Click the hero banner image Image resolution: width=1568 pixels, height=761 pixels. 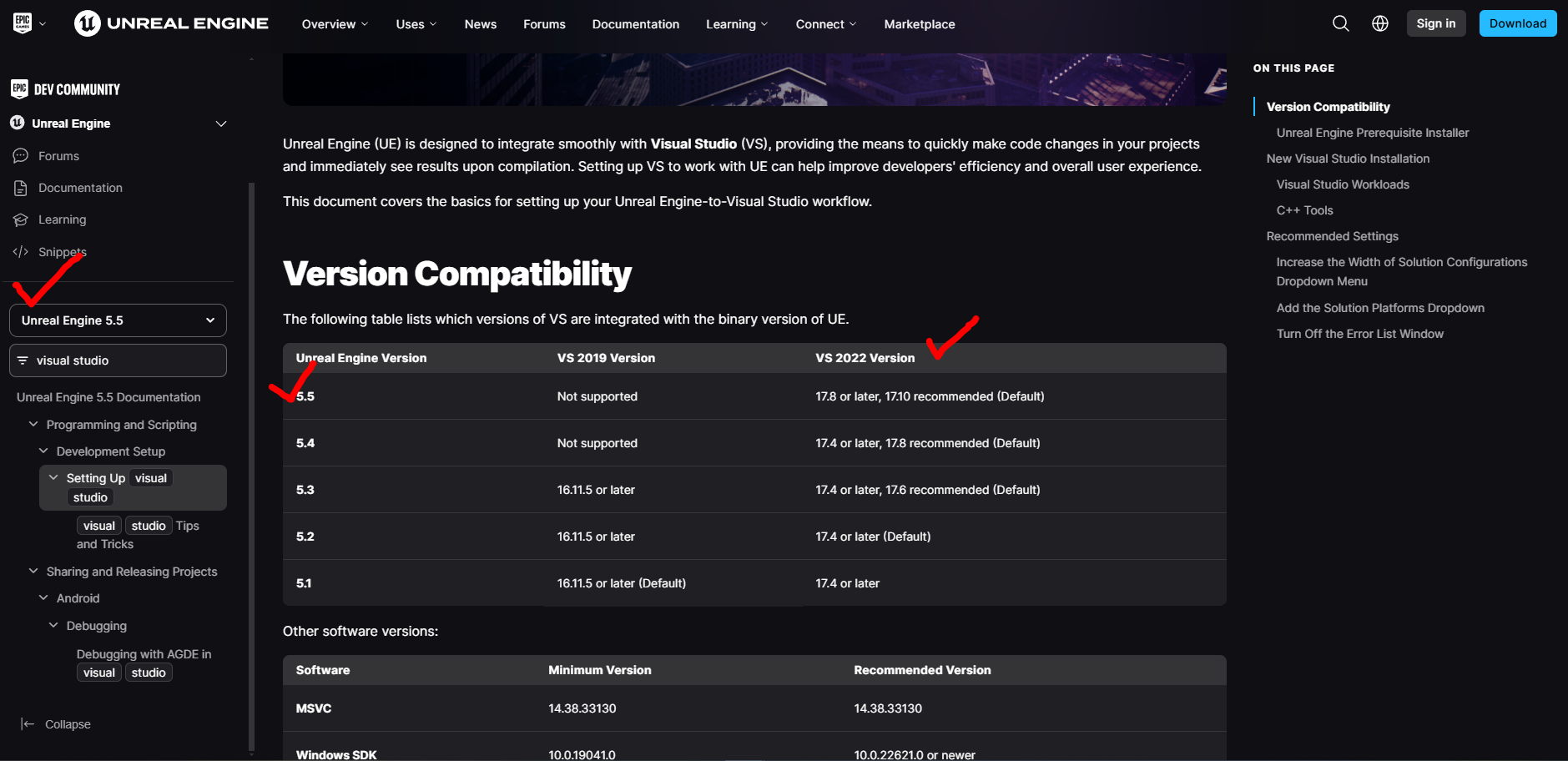pos(754,79)
